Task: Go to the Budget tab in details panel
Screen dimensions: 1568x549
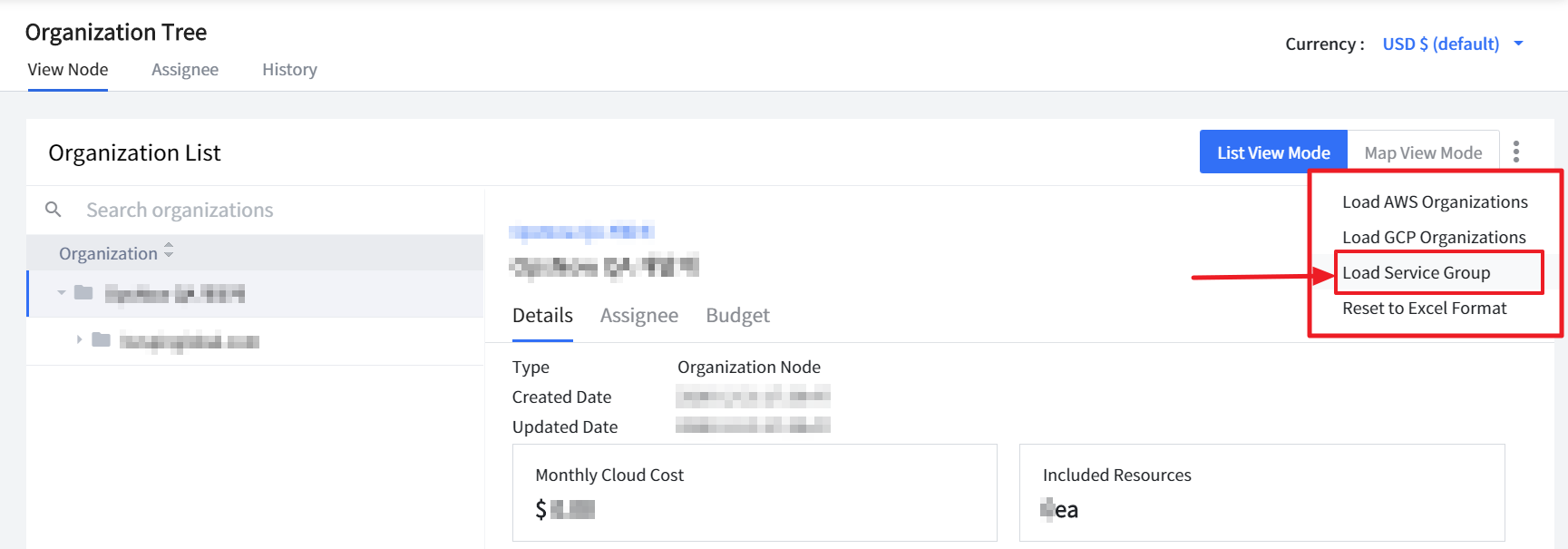Action: coord(737,315)
